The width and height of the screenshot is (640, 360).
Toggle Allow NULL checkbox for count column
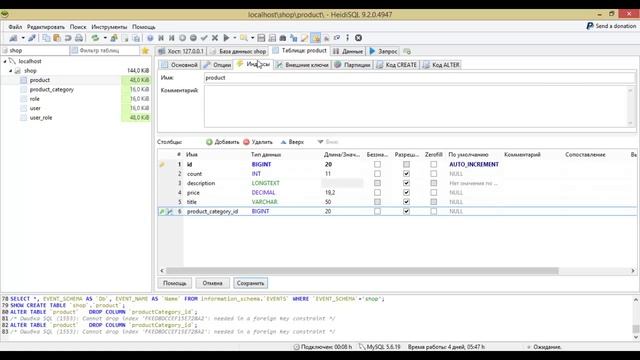coord(406,173)
